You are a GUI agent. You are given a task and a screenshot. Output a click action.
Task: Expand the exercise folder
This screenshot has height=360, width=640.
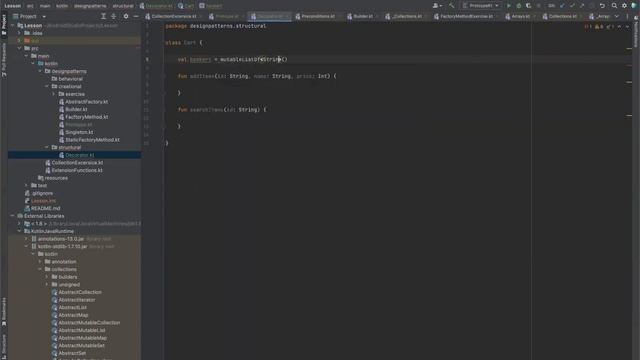point(53,94)
